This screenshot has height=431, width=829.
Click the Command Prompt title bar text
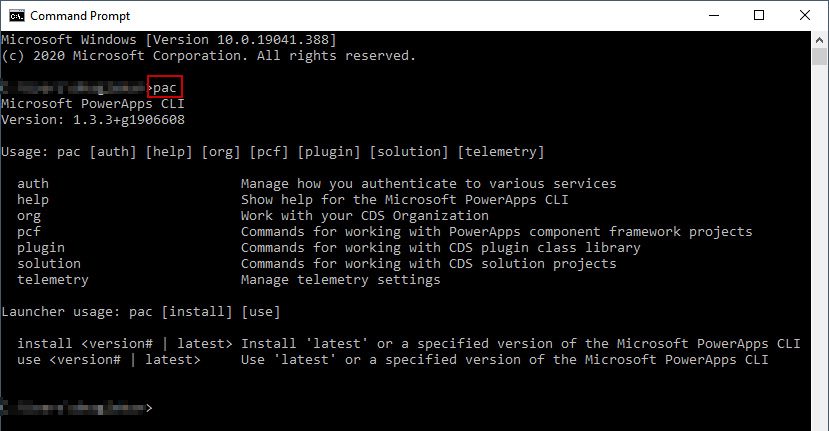pyautogui.click(x=80, y=16)
